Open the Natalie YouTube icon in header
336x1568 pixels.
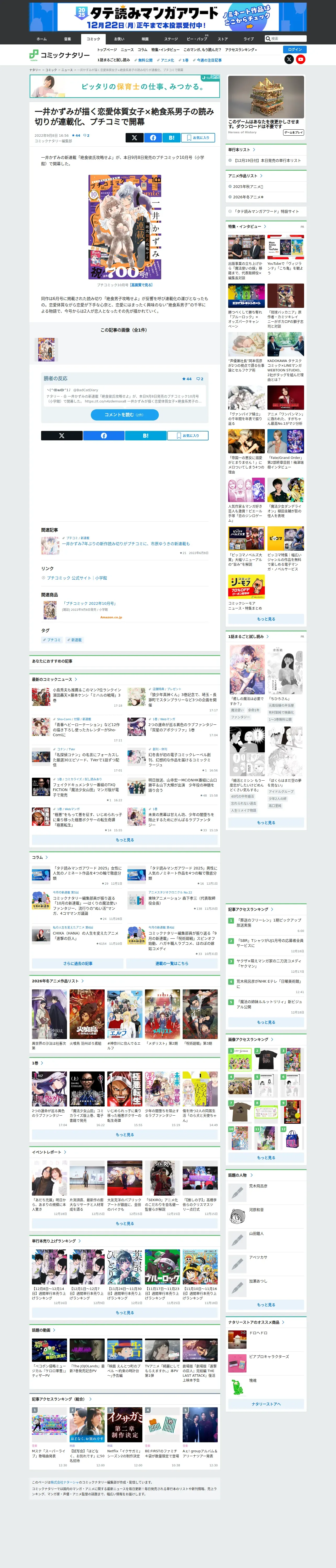(301, 59)
